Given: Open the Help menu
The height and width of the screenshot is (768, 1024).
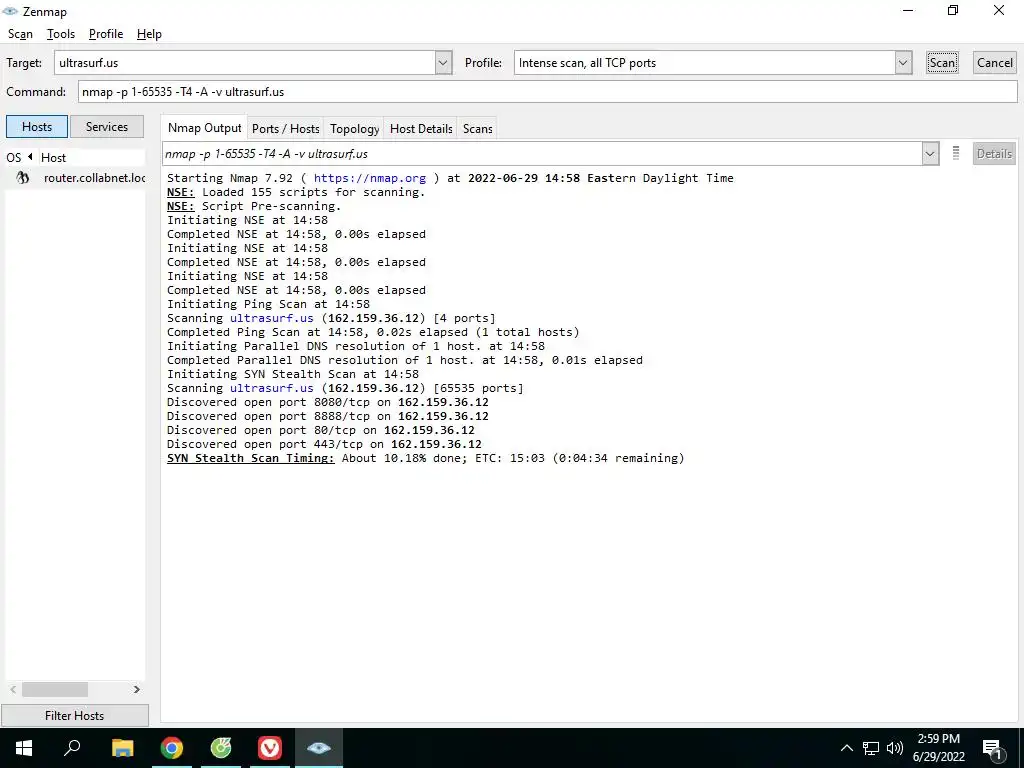Looking at the screenshot, I should (x=149, y=34).
